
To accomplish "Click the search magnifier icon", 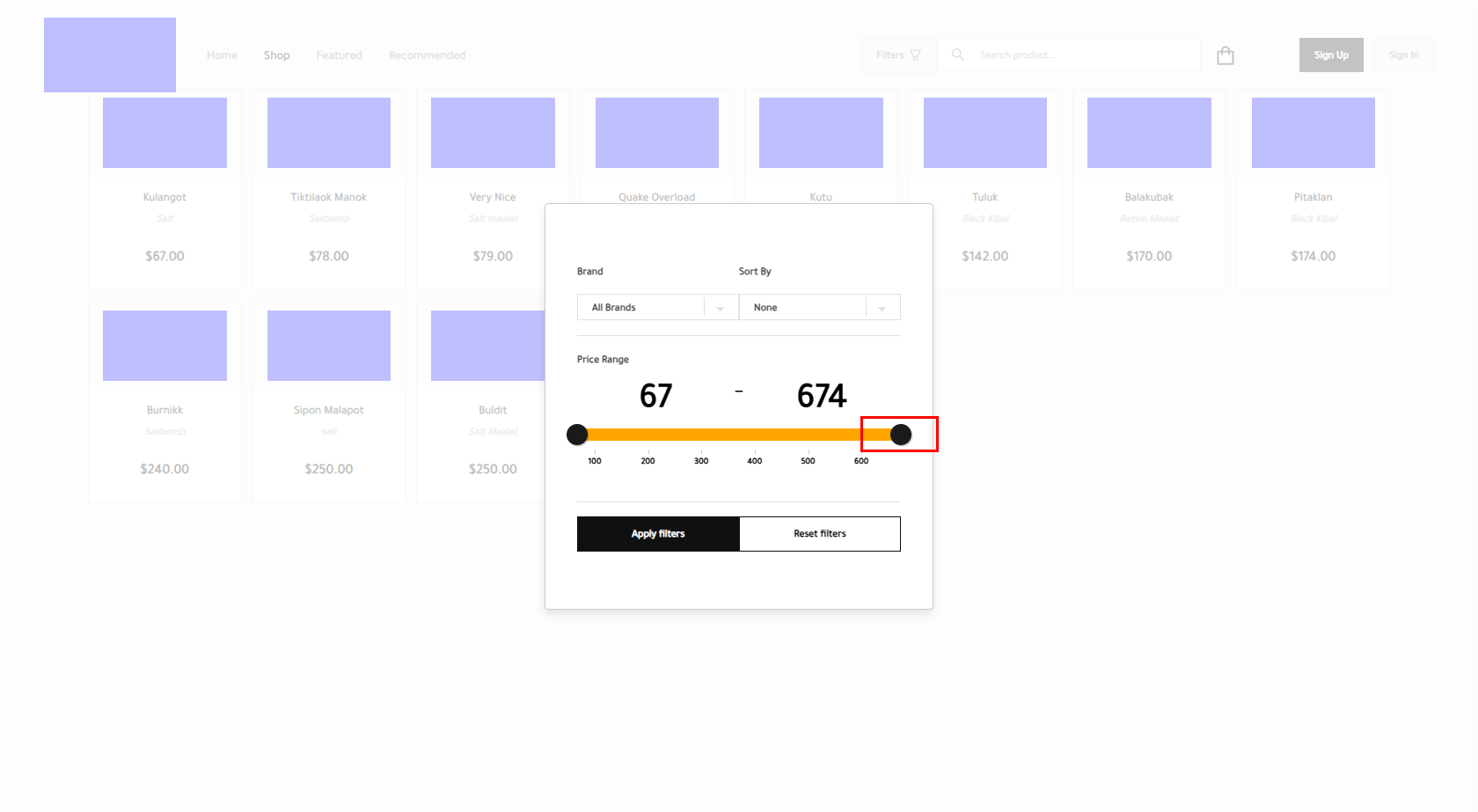I will [958, 55].
